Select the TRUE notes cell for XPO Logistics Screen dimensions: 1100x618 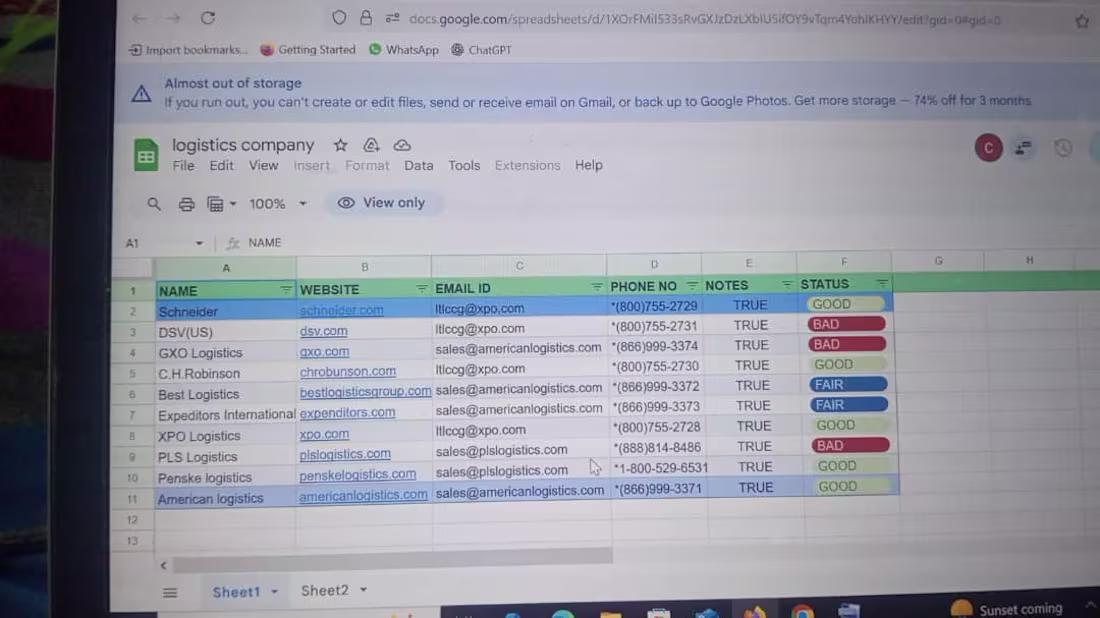[753, 426]
